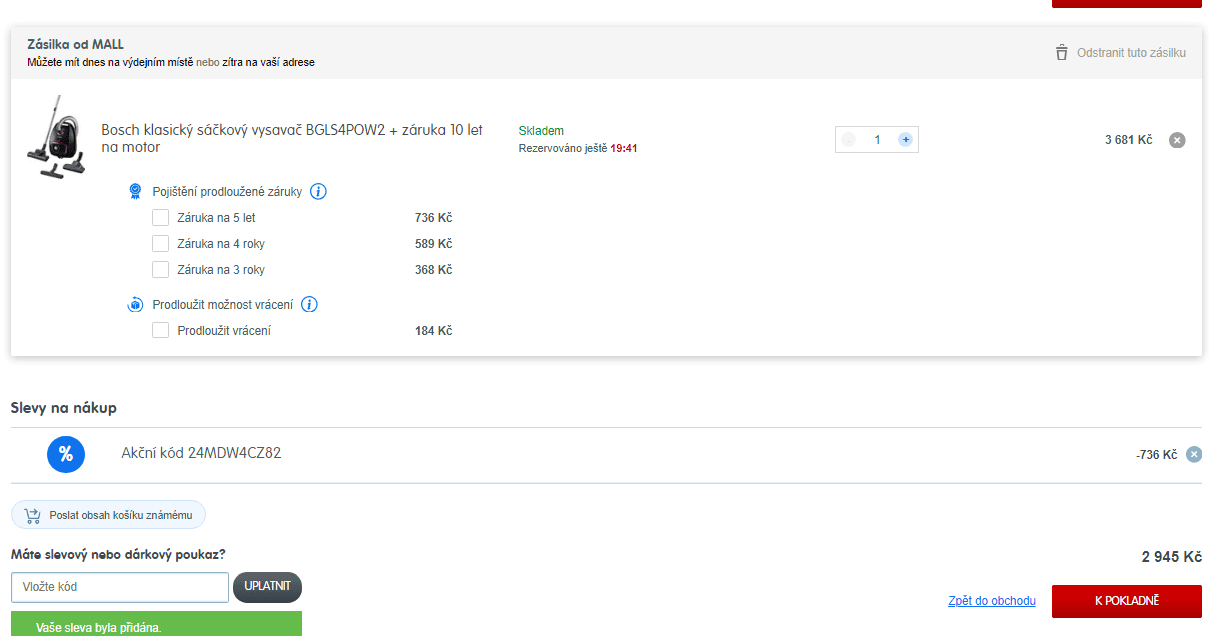Remove the Bosch vacuum from cart

[1177, 140]
